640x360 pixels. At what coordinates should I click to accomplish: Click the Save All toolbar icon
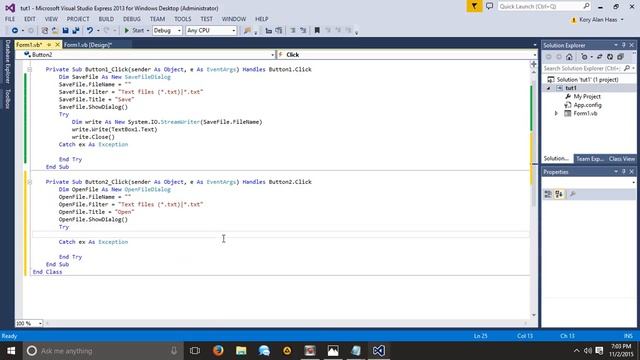click(x=76, y=31)
